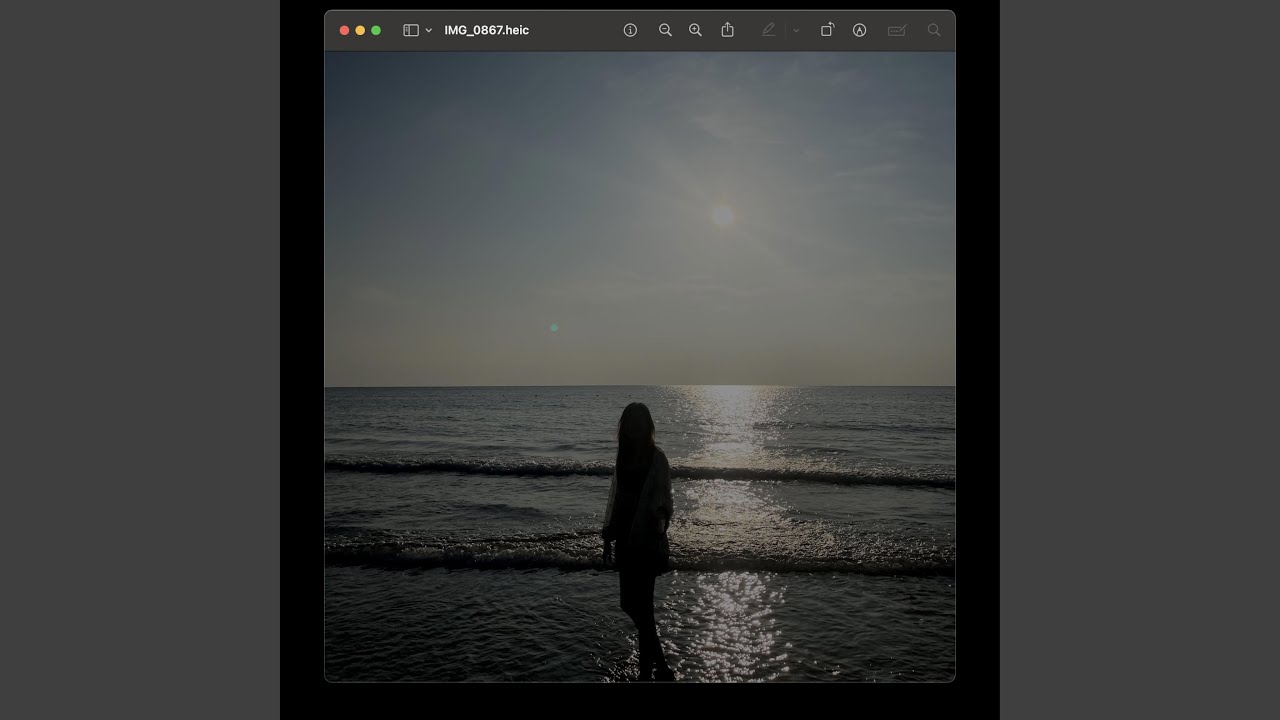Image resolution: width=1280 pixels, height=720 pixels.
Task: Show the Markup toolbar
Action: pyautogui.click(x=859, y=30)
